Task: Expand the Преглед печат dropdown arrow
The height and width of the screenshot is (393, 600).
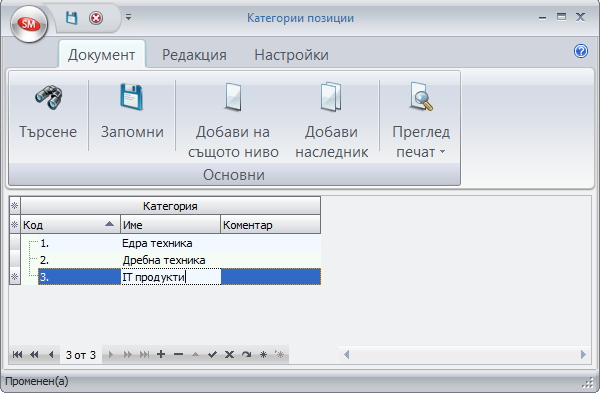Action: [x=442, y=152]
